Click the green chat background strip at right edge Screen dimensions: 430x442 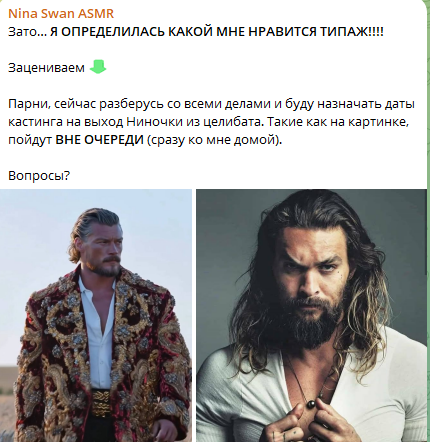click(428, 220)
